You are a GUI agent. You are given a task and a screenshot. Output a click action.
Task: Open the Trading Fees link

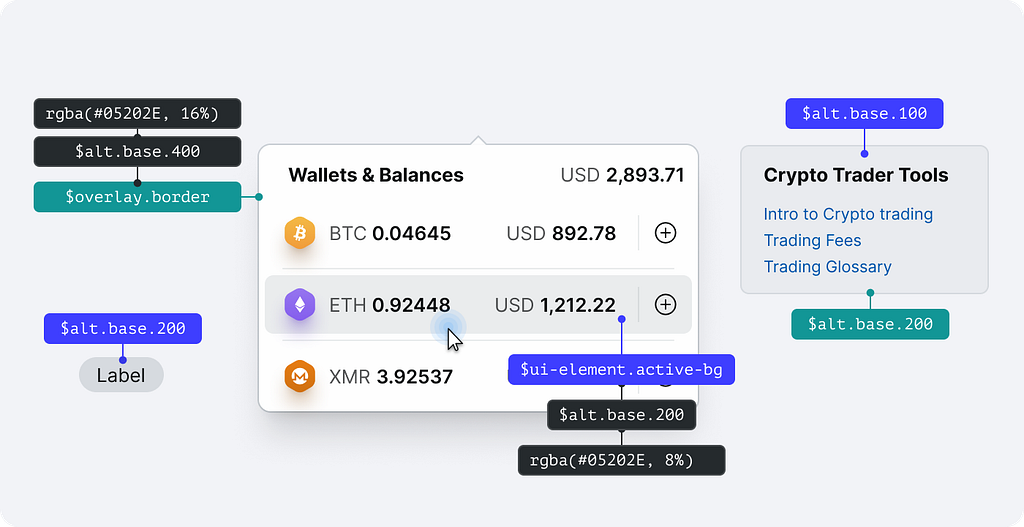[812, 240]
